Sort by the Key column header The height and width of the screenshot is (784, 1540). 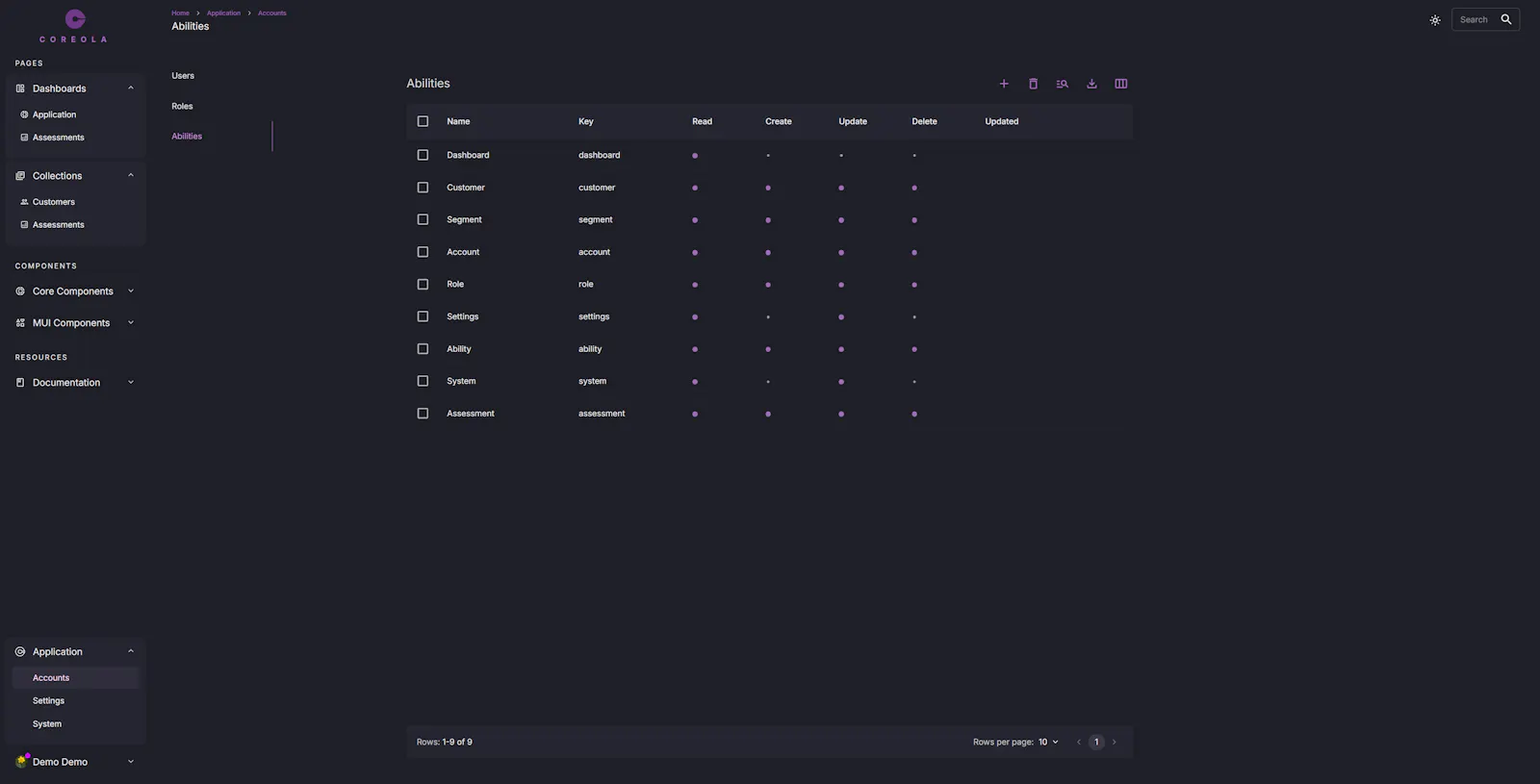click(586, 121)
